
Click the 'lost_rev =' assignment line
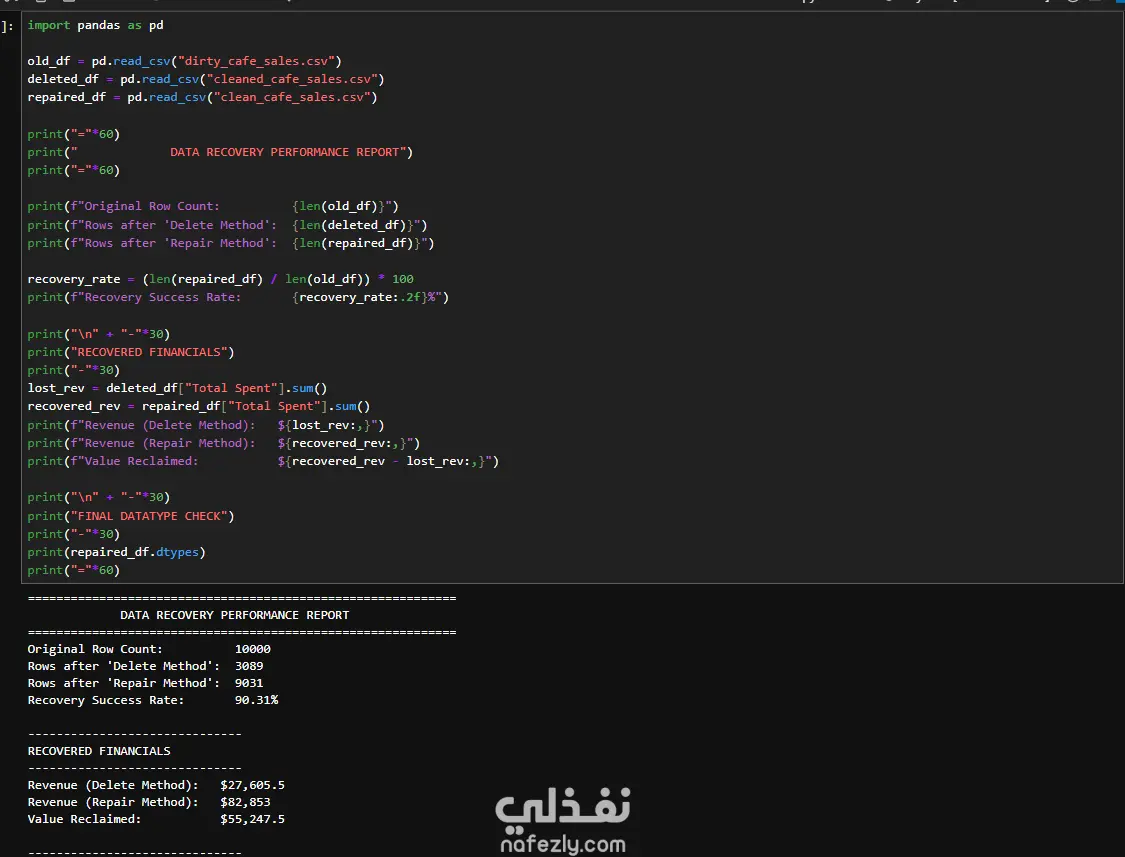[177, 388]
